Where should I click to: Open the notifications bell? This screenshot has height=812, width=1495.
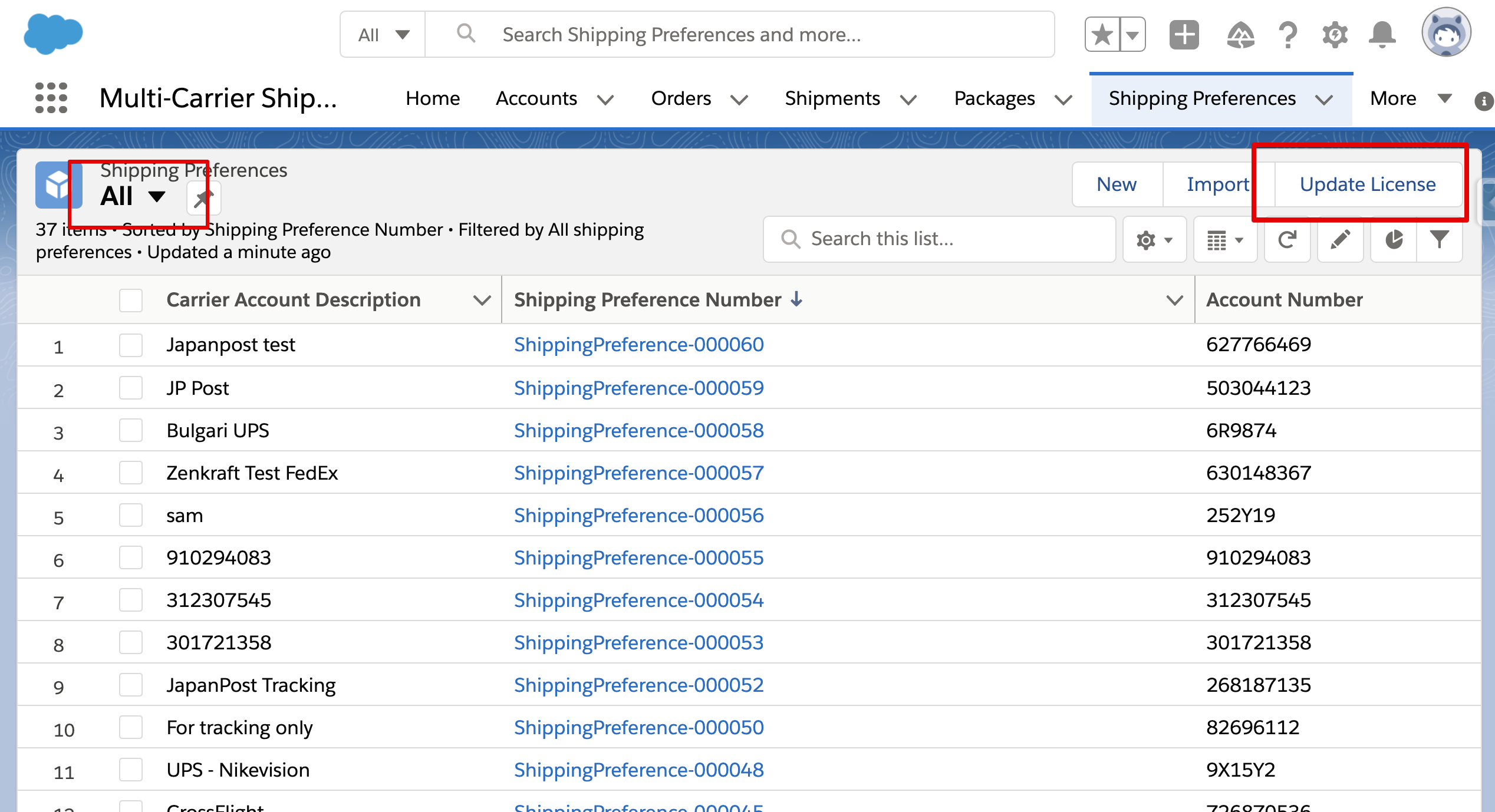pyautogui.click(x=1382, y=35)
